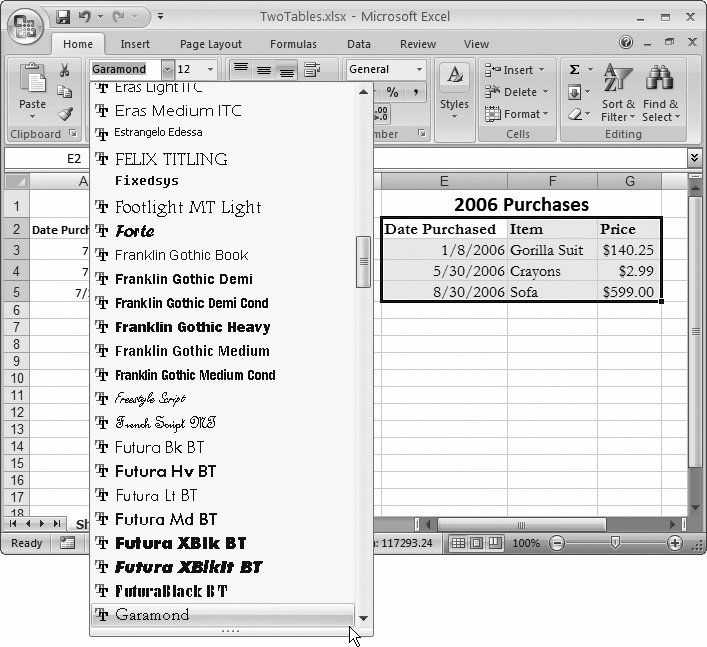This screenshot has height=647, width=707.
Task: Click Delete cells button
Action: click(x=517, y=92)
